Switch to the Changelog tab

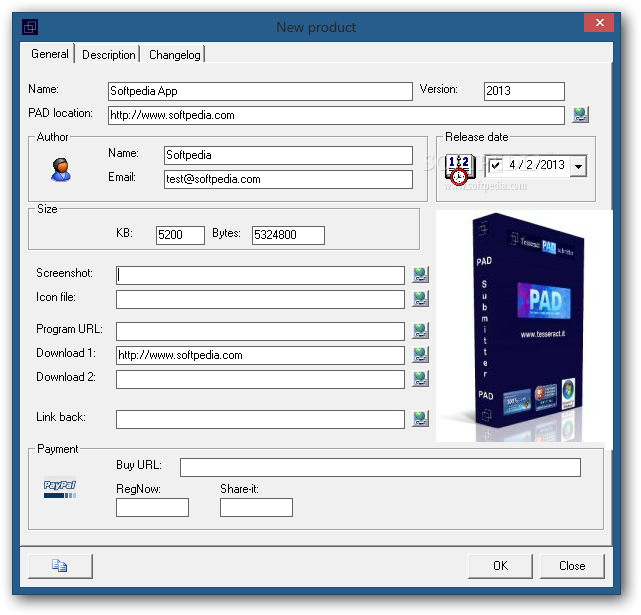(175, 55)
